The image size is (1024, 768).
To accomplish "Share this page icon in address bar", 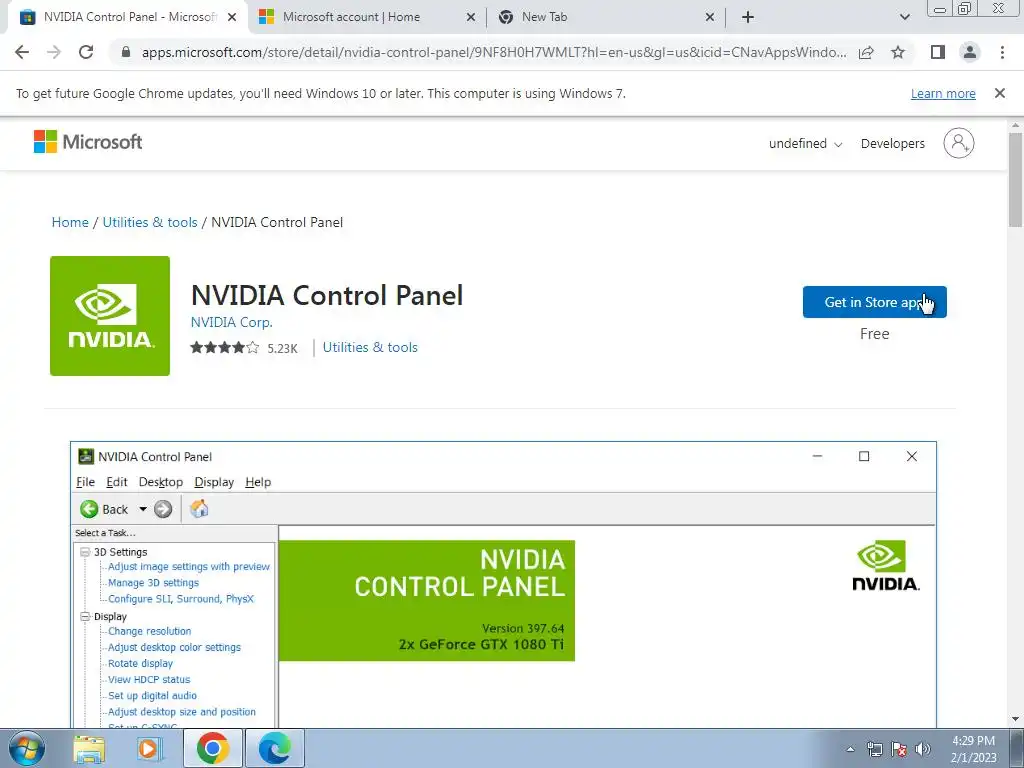I will 866,52.
